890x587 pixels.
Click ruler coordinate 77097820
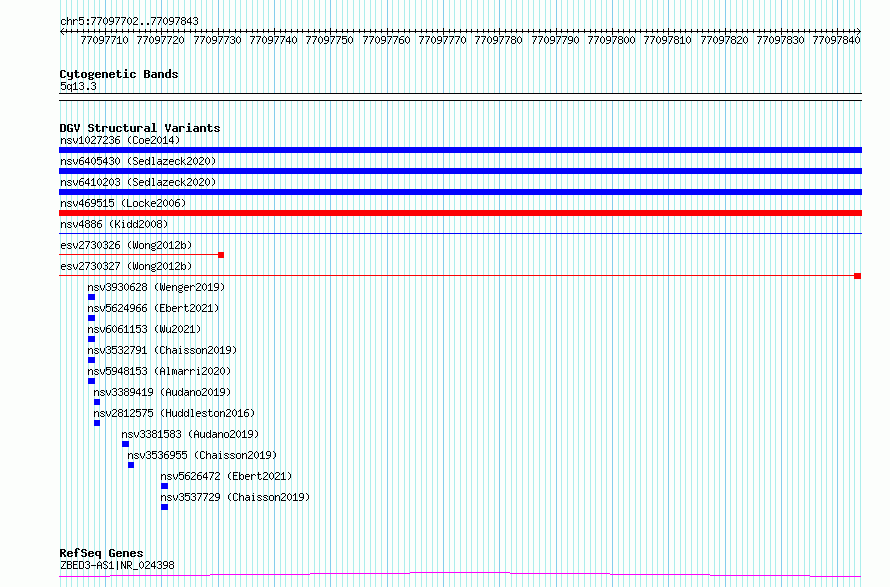[x=725, y=40]
